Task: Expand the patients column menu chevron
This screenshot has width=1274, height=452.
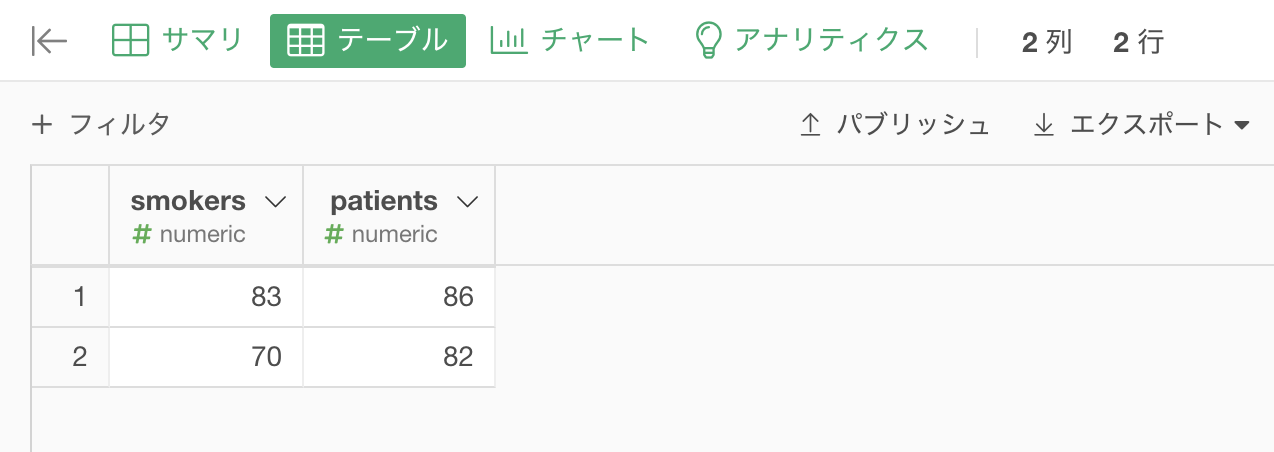Action: 467,202
